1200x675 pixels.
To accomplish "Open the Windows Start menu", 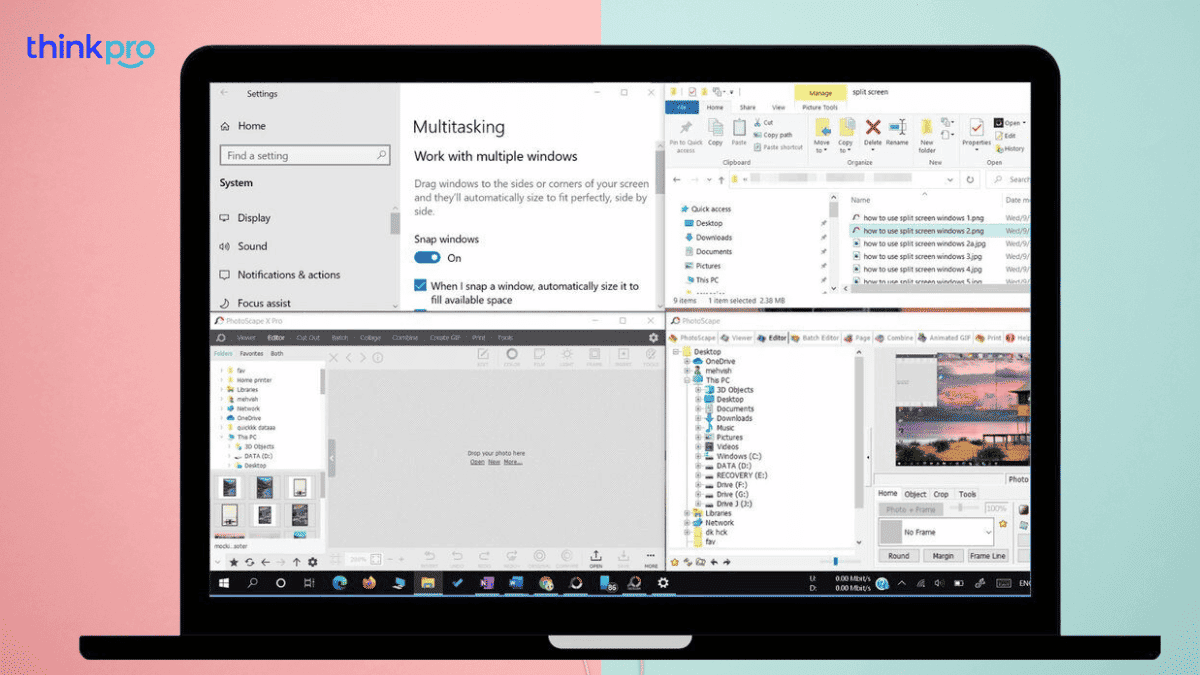I will pos(224,583).
